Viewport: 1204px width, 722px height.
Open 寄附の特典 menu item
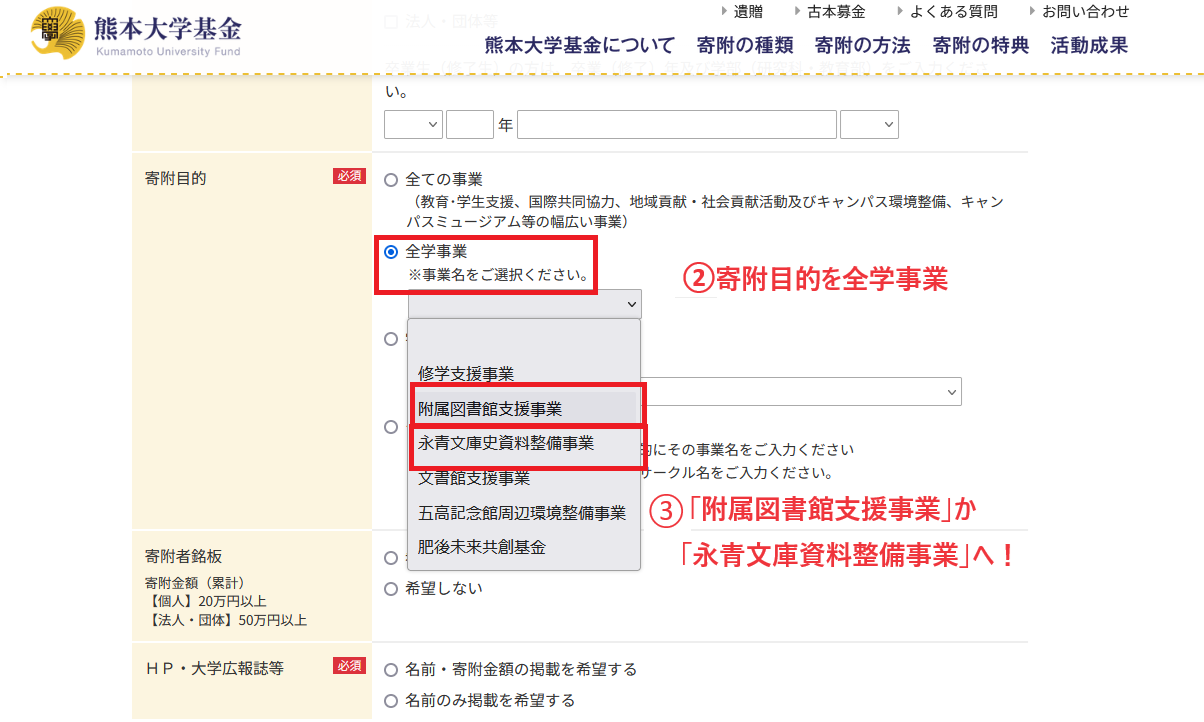click(981, 45)
